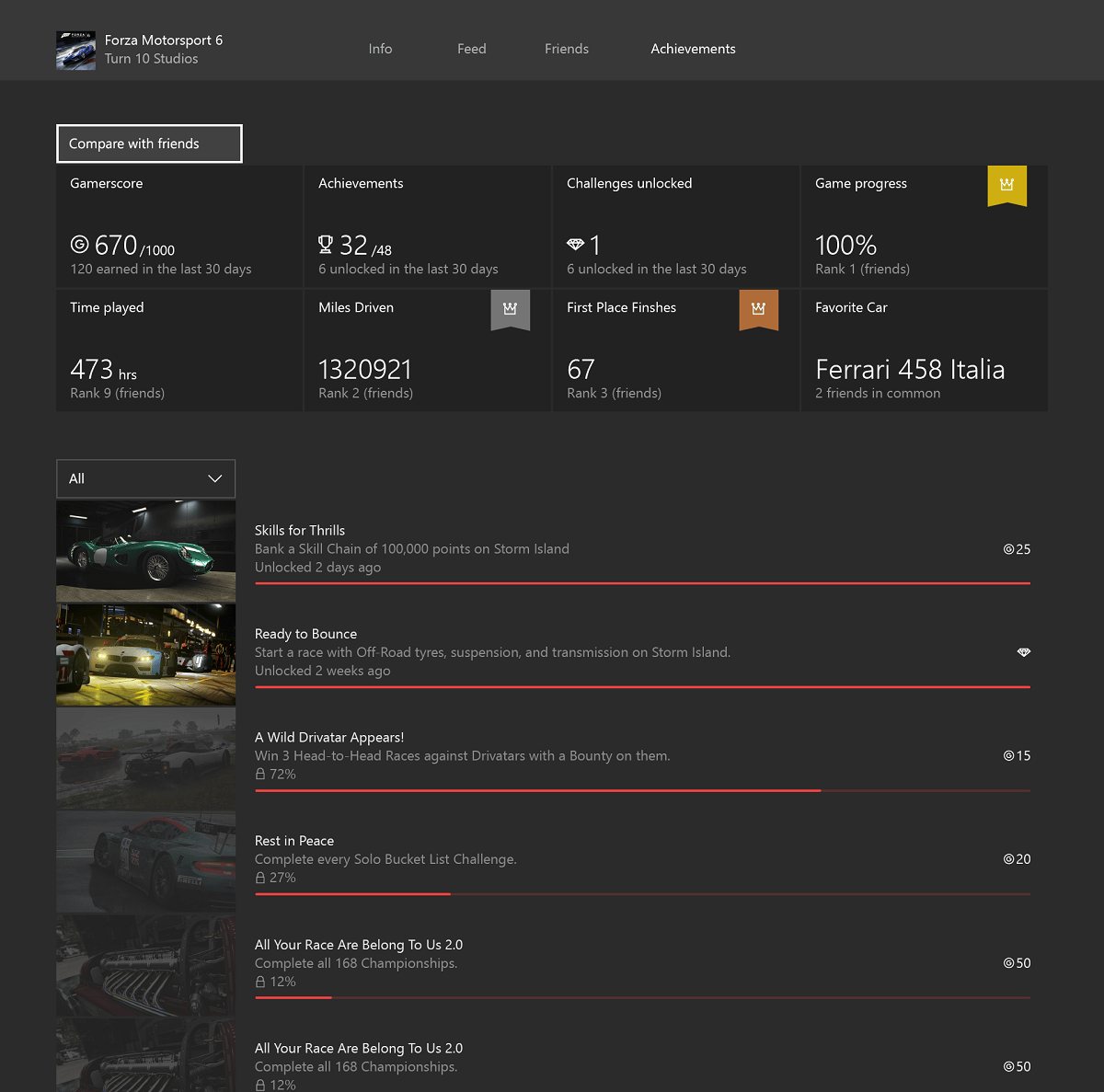Select the Rest in Peace achievement title
This screenshot has width=1104, height=1092.
coord(294,841)
